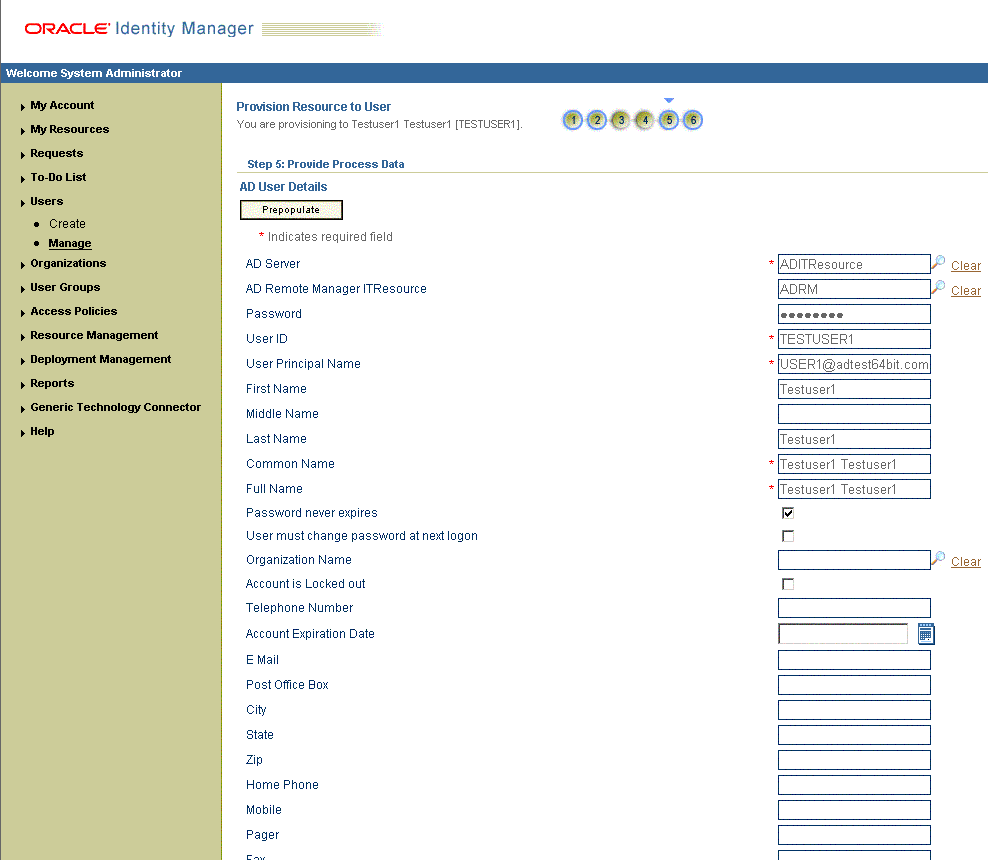Click step 2 circle in wizard progress
Image resolution: width=988 pixels, height=860 pixels.
pos(597,120)
